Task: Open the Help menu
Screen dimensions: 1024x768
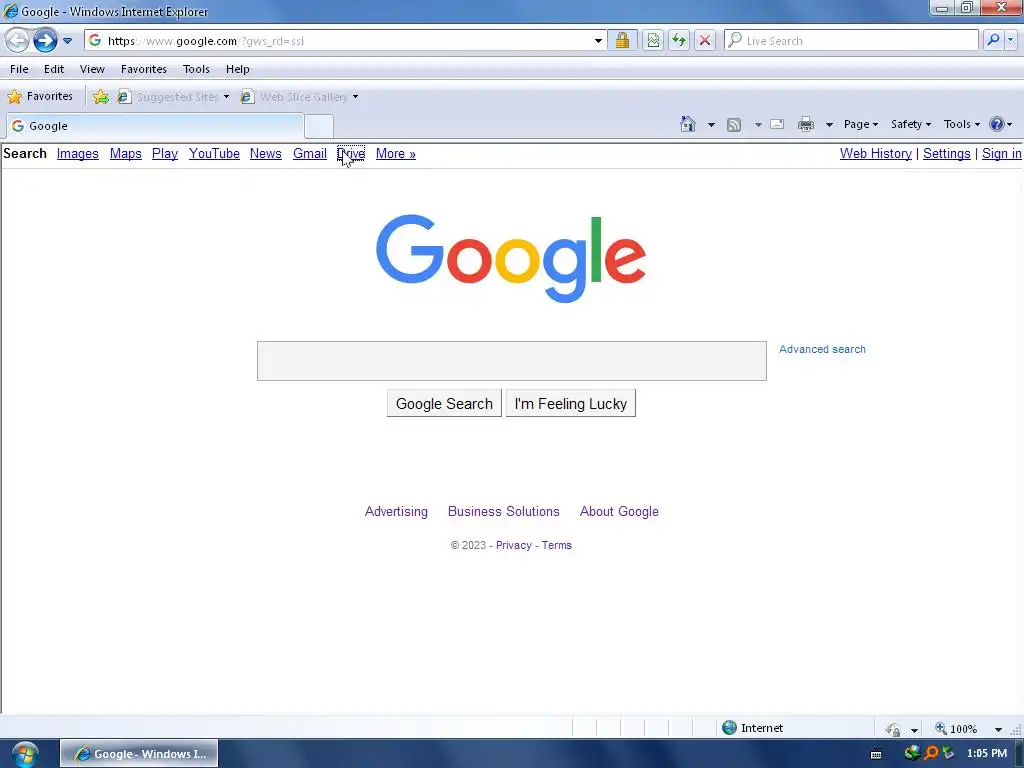Action: pyautogui.click(x=238, y=69)
